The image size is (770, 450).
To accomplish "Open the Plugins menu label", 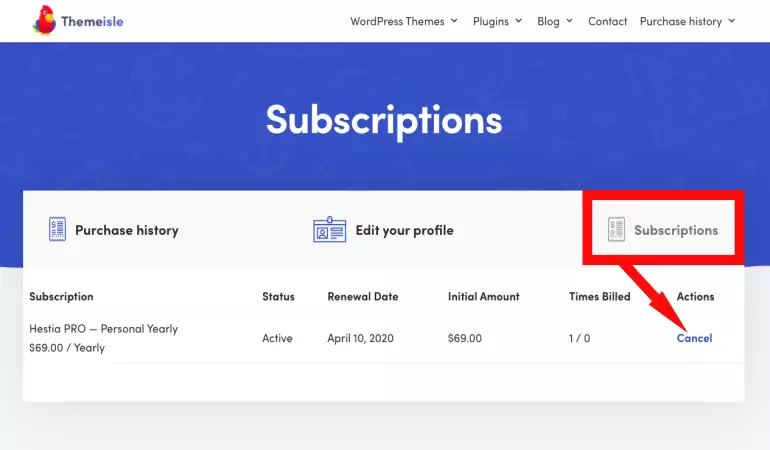I will click(489, 21).
